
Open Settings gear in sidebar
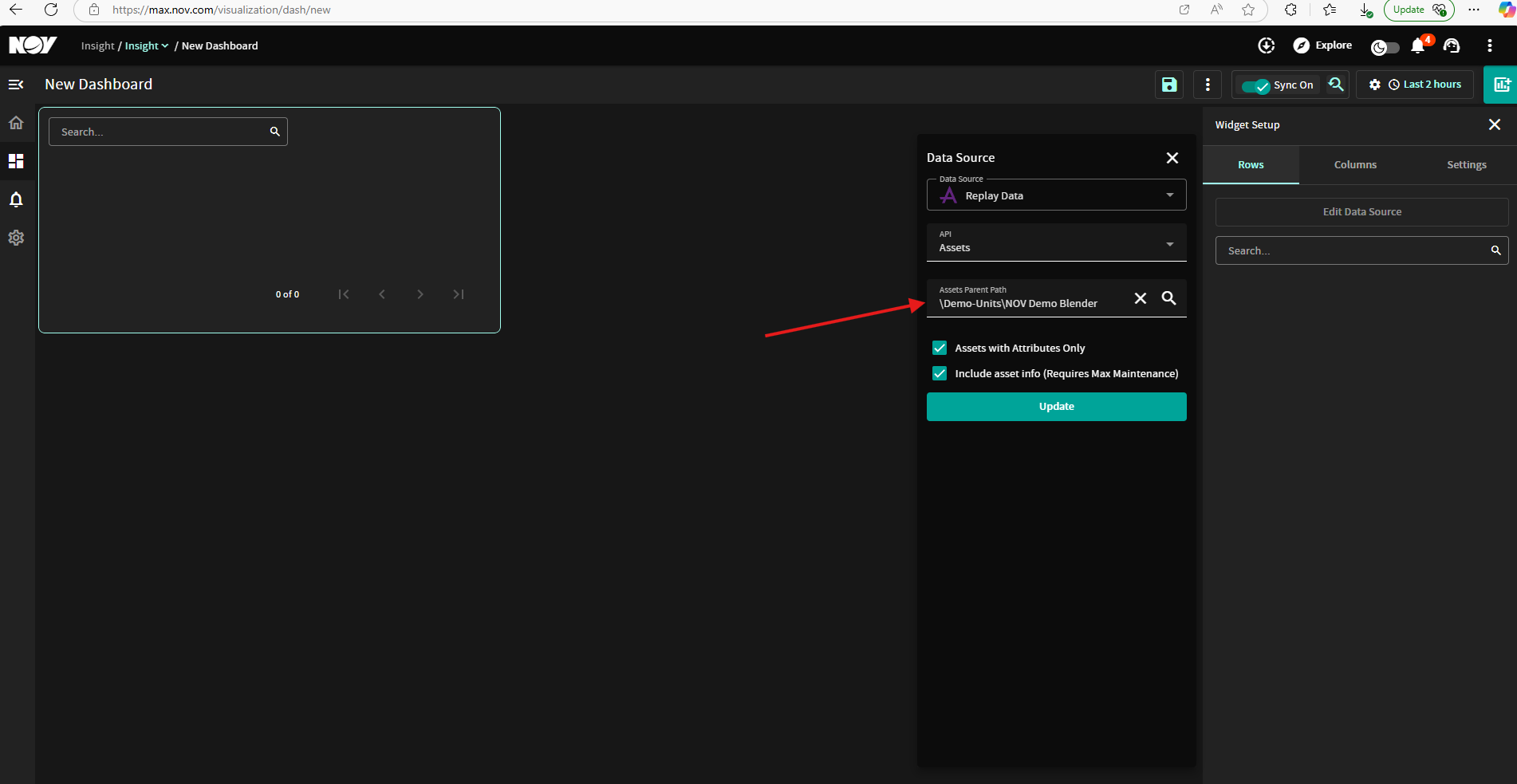(16, 238)
